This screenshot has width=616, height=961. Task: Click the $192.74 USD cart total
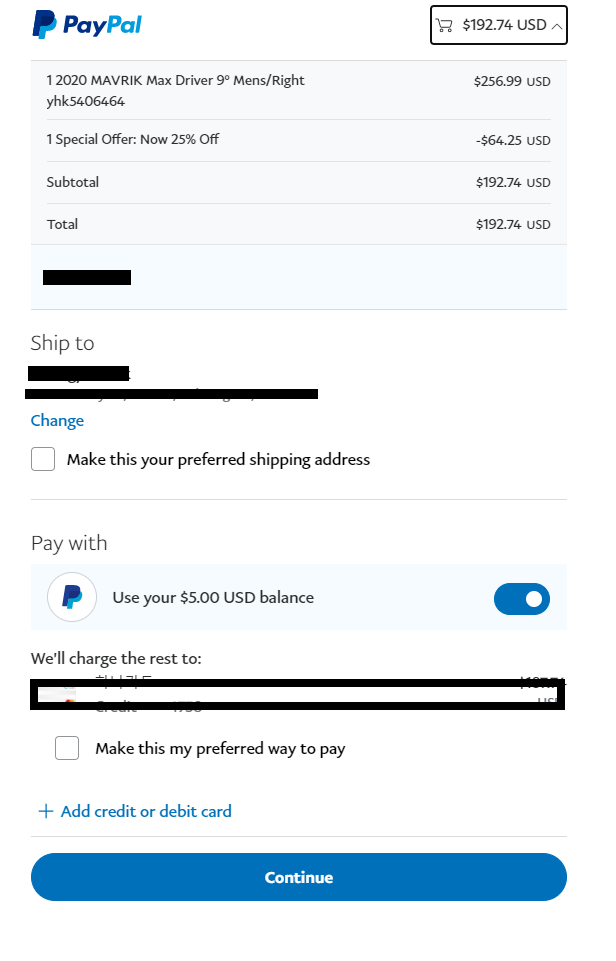point(504,25)
